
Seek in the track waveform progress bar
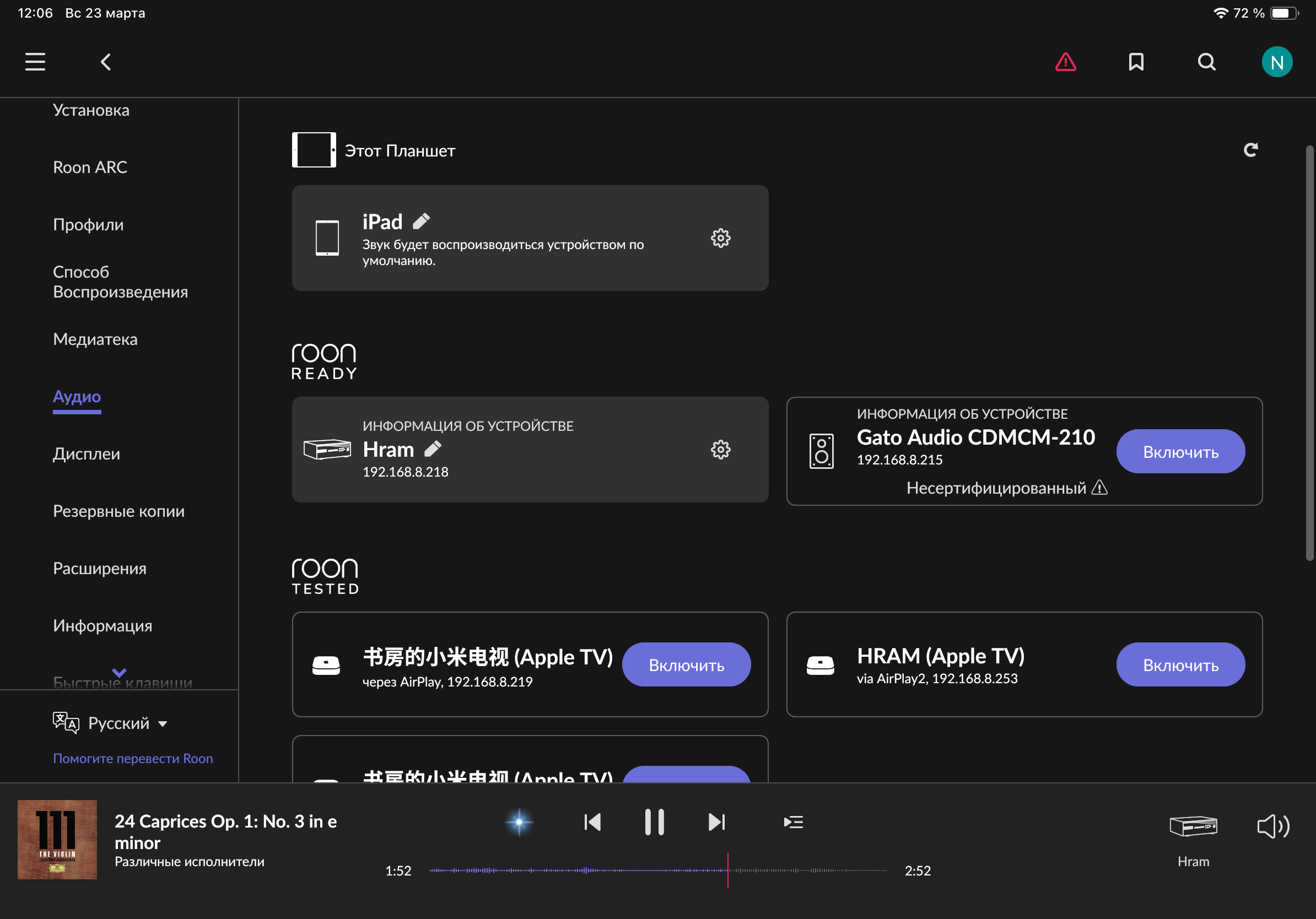coord(657,871)
